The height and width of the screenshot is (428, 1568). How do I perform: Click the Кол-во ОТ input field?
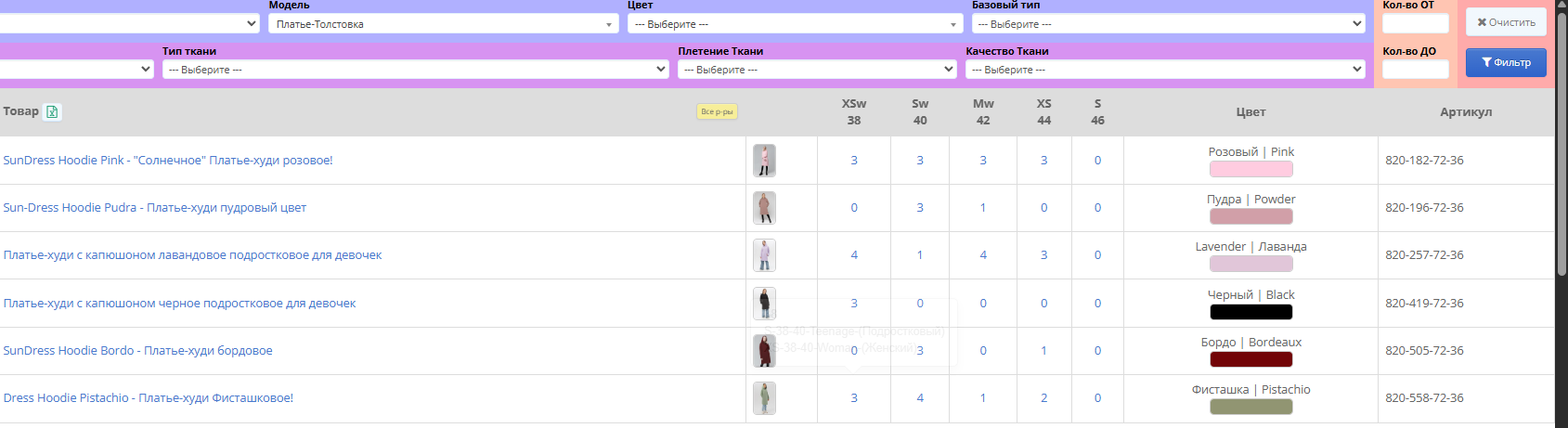coord(1415,23)
